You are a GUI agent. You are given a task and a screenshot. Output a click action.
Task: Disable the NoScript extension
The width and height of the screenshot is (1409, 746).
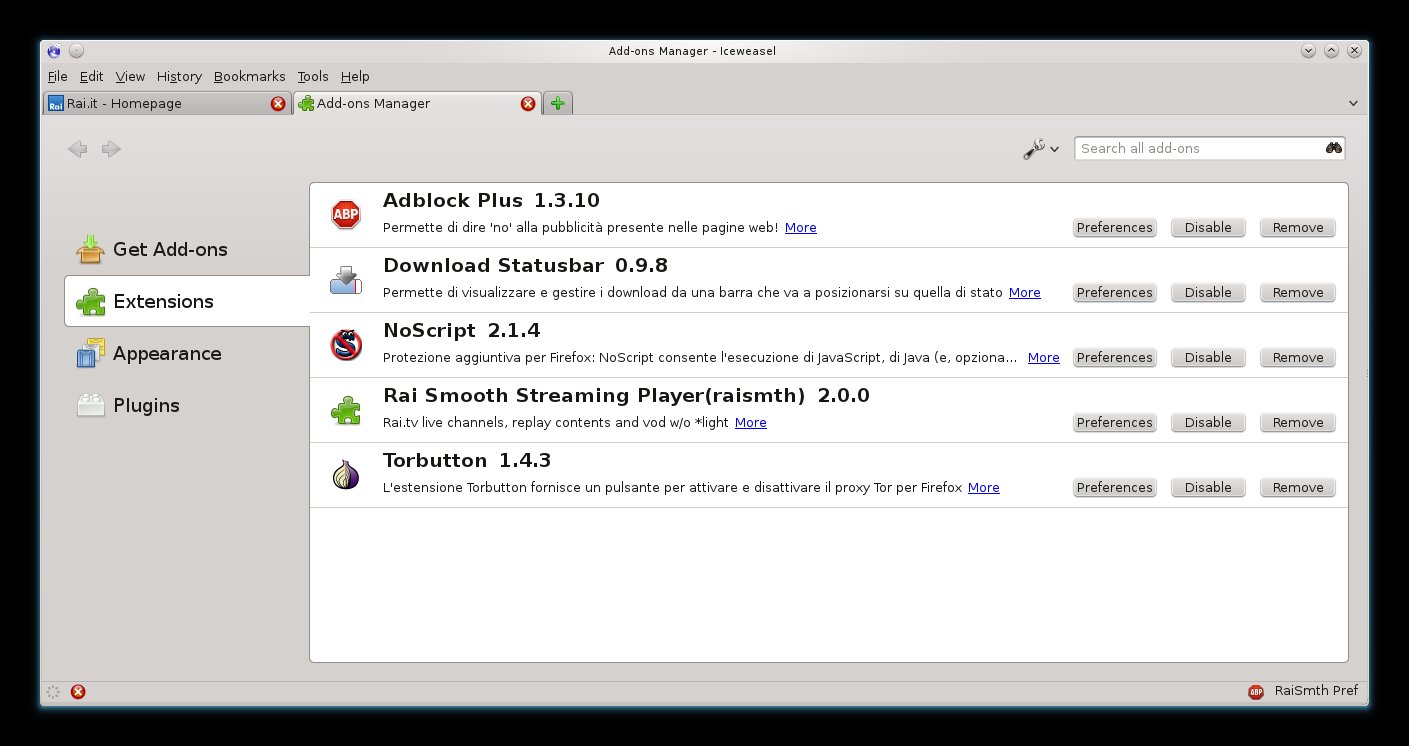click(x=1208, y=358)
